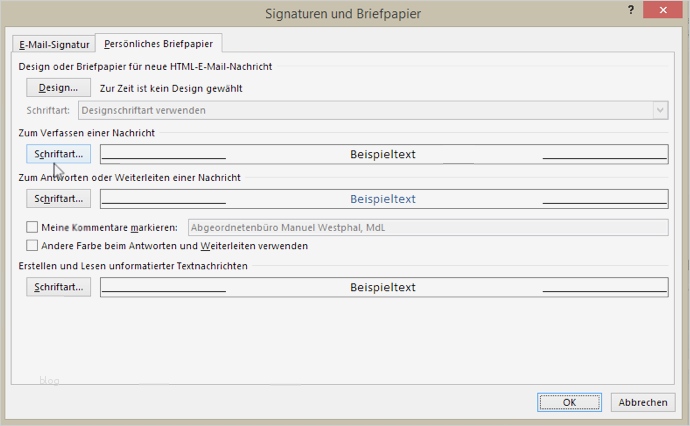The width and height of the screenshot is (690, 426).
Task: Confirm the dialog with OK
Action: point(569,402)
